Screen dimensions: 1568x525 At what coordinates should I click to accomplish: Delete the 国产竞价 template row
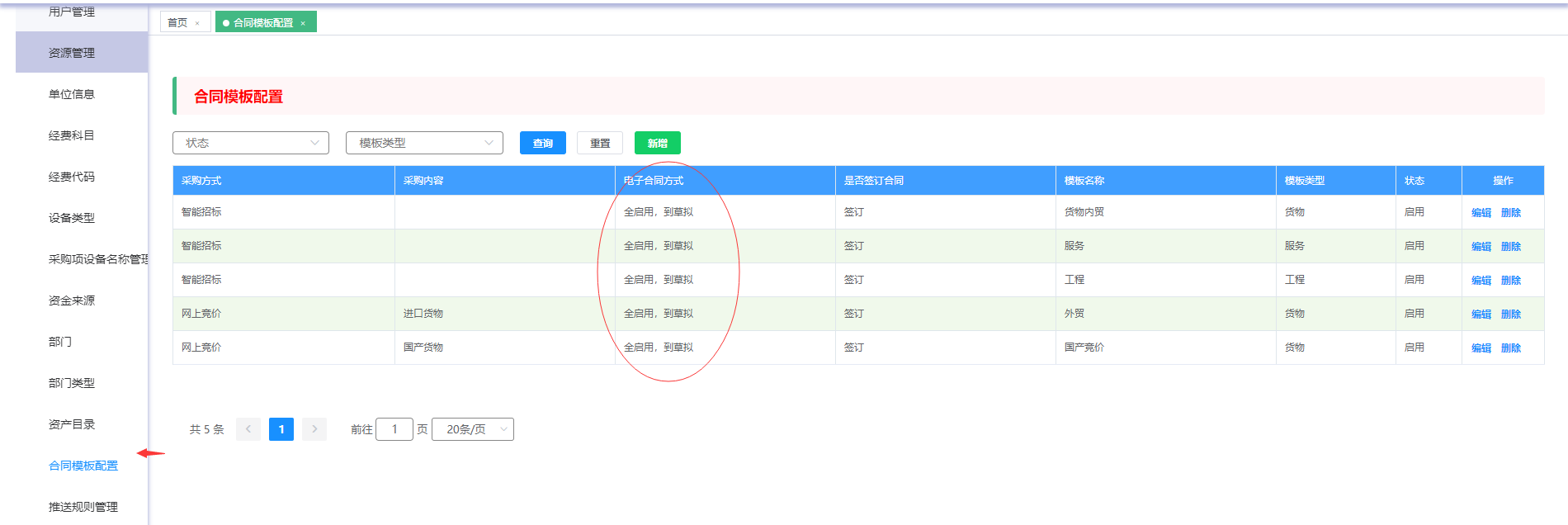pos(1511,348)
